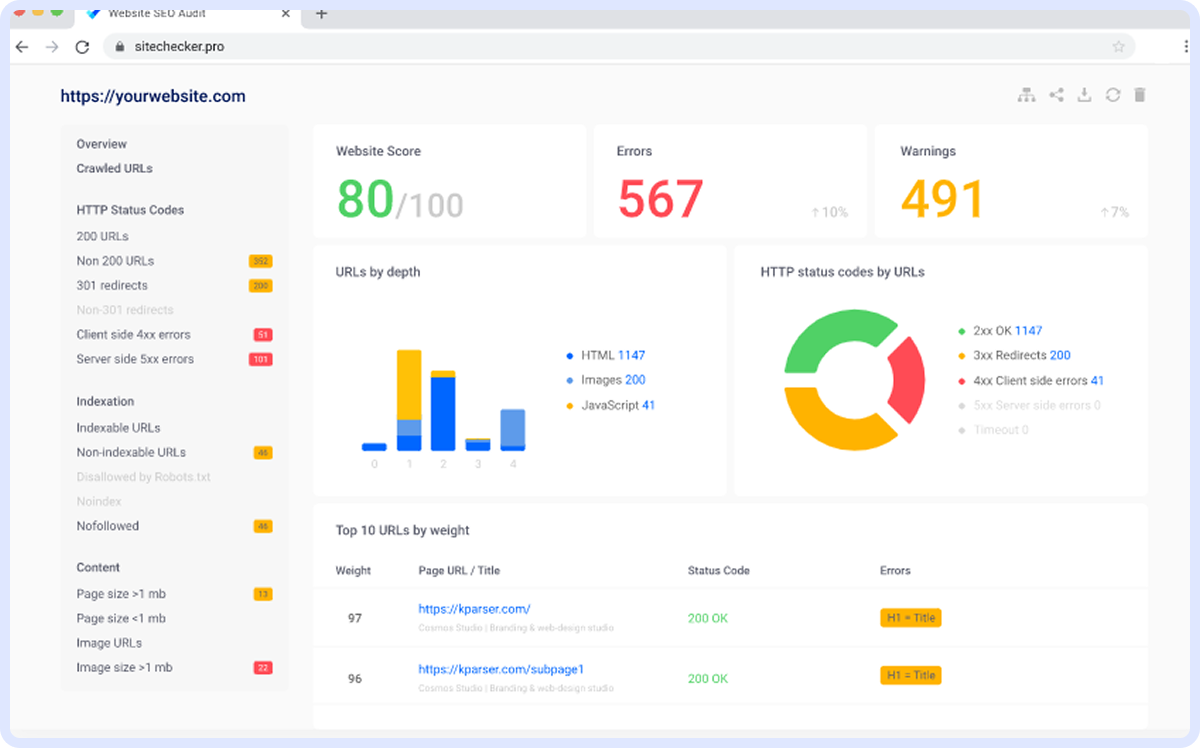Screen dimensions: 1200x748
Task: Click the address bar URL field
Action: click(600, 47)
